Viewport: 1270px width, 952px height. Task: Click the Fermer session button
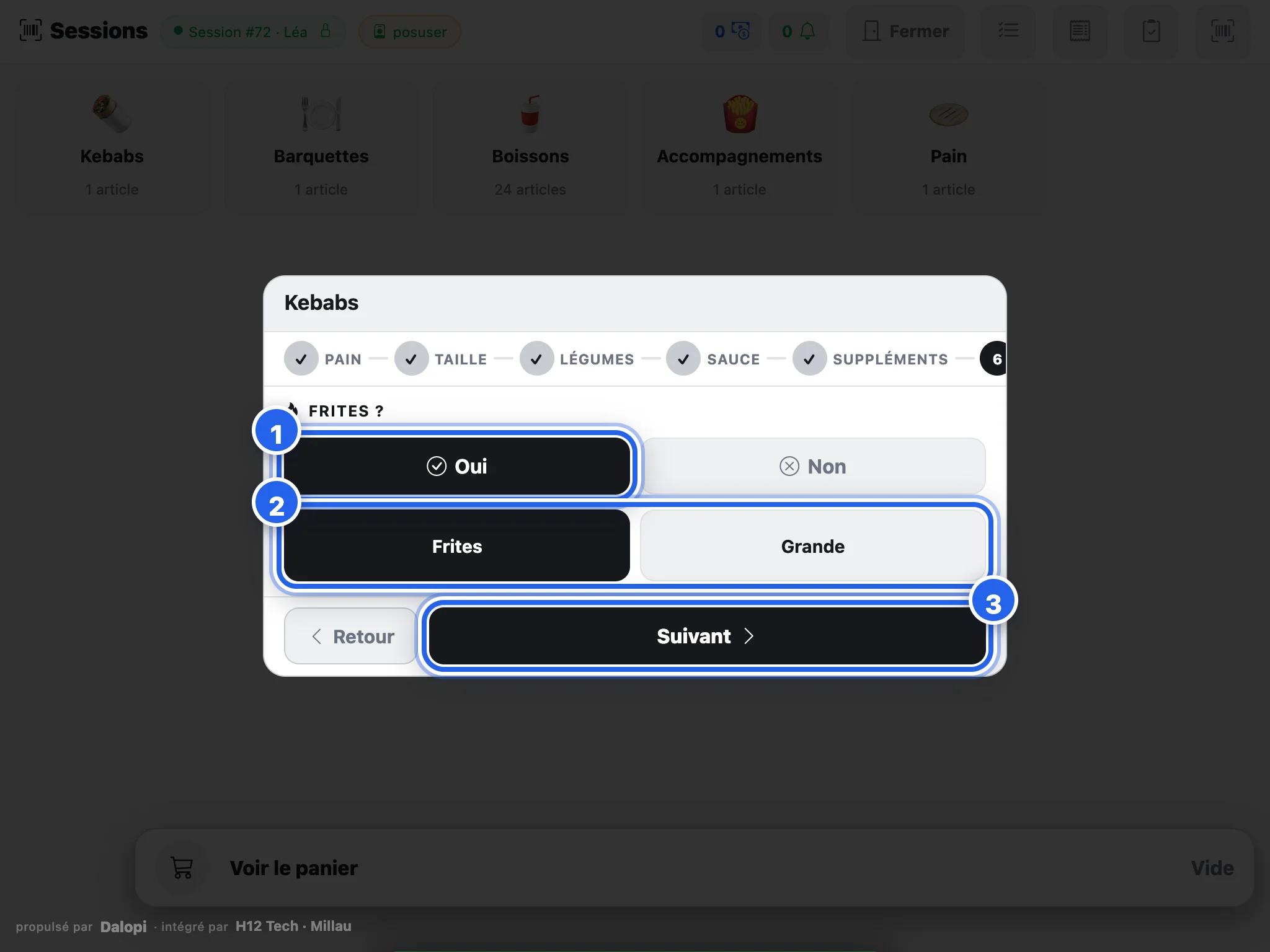point(905,31)
